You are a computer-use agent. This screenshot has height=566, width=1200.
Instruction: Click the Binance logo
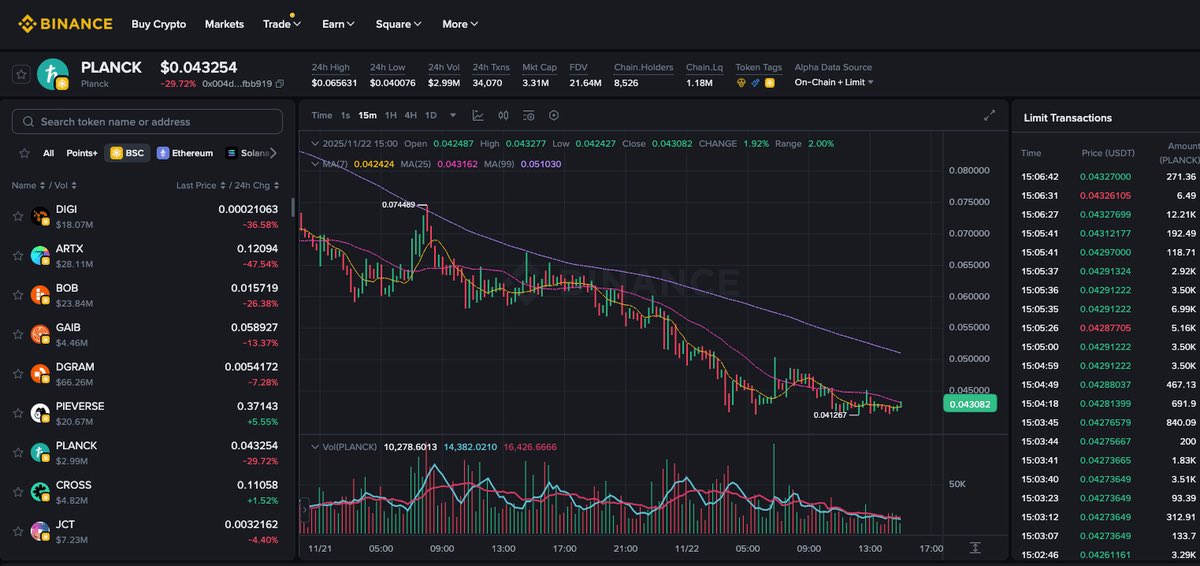66,23
